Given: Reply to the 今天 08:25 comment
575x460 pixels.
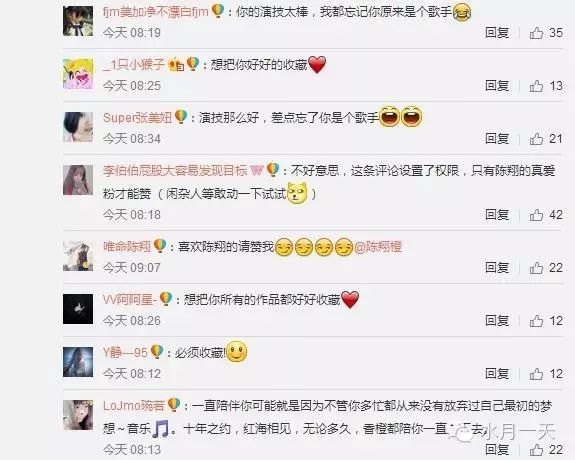Looking at the screenshot, I should 497,86.
